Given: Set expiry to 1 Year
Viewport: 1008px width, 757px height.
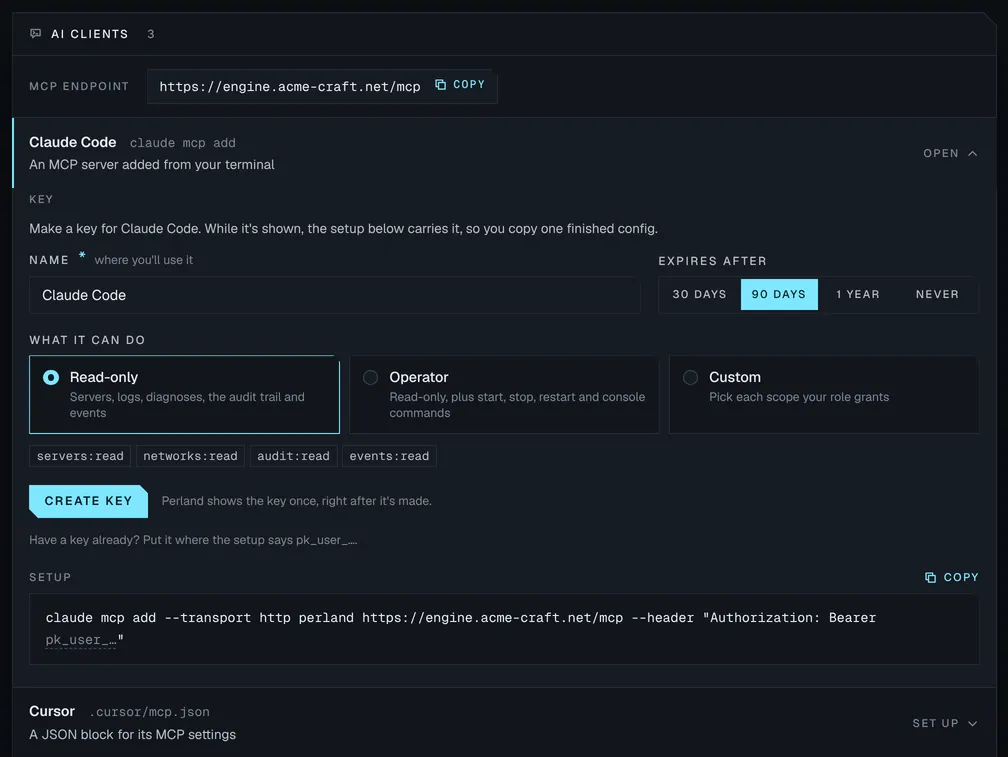Looking at the screenshot, I should coord(858,294).
